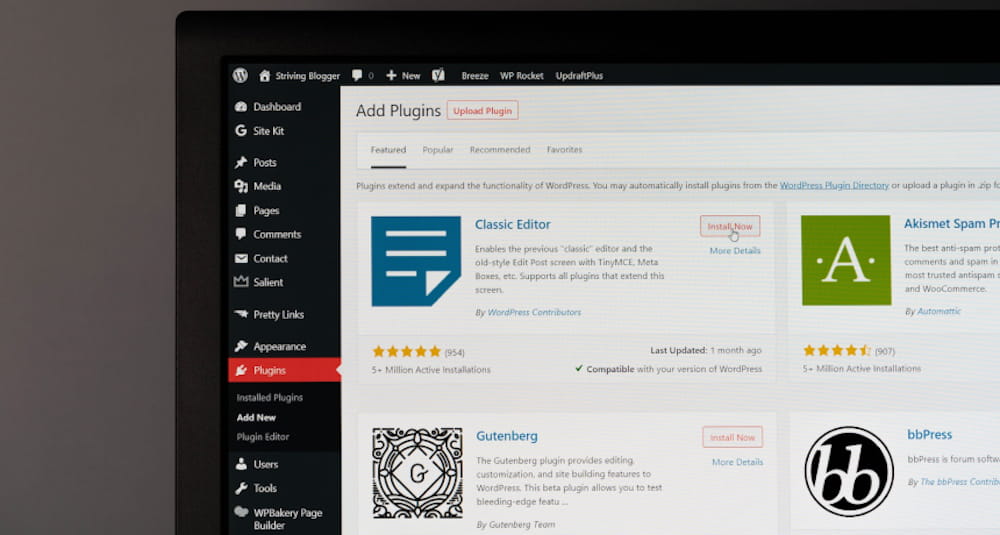Viewport: 1000px width, 535px height.
Task: Switch to the Popular tab
Action: click(x=437, y=150)
